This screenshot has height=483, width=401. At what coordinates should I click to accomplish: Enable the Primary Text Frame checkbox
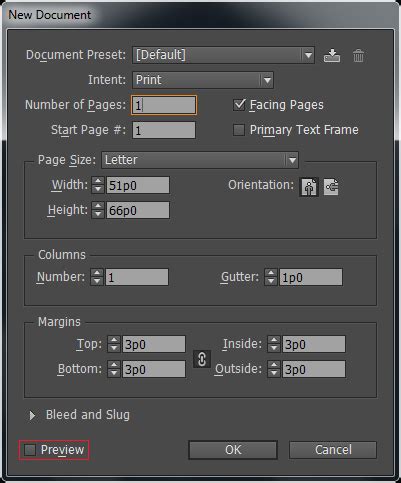tap(239, 130)
